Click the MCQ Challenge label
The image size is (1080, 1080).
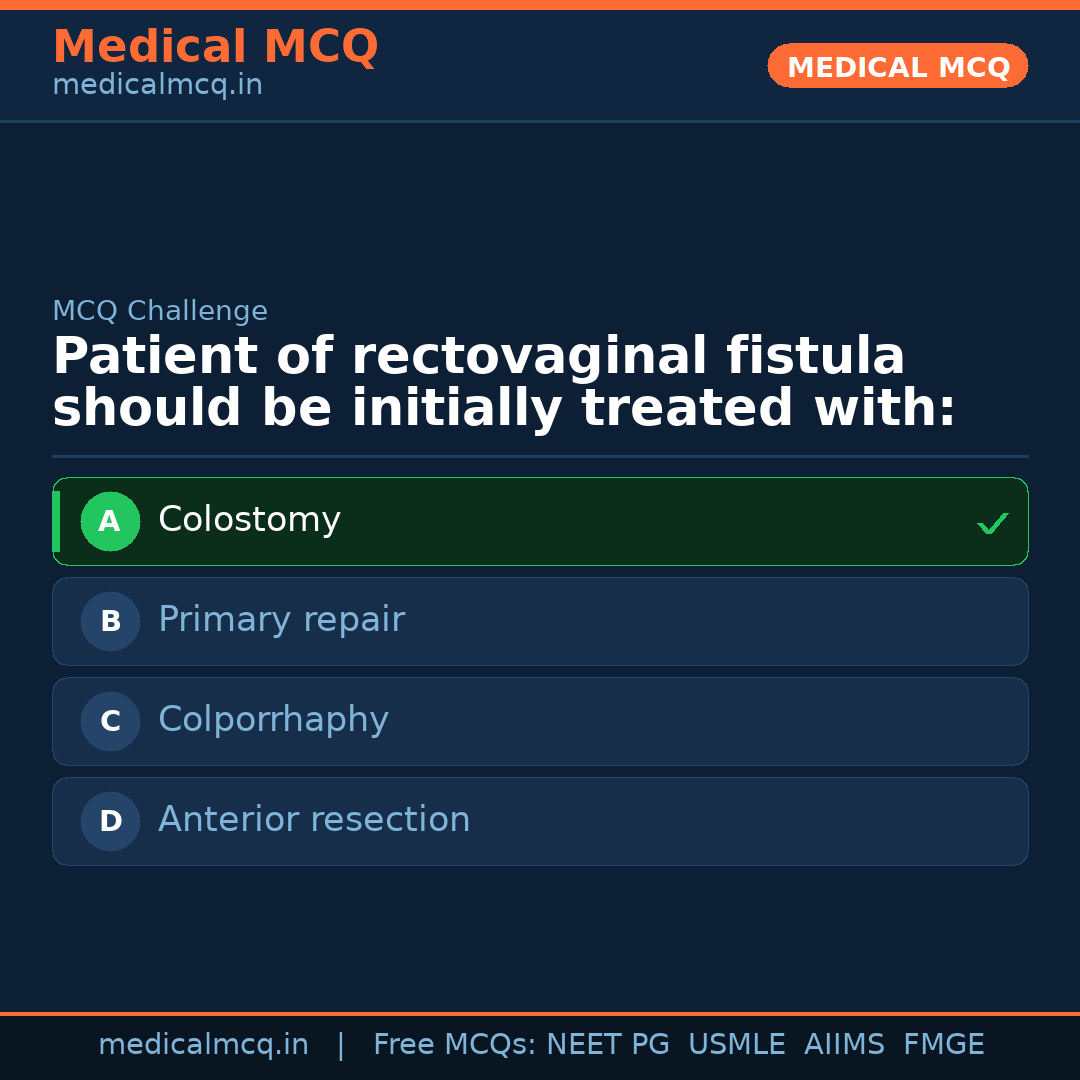pos(160,311)
